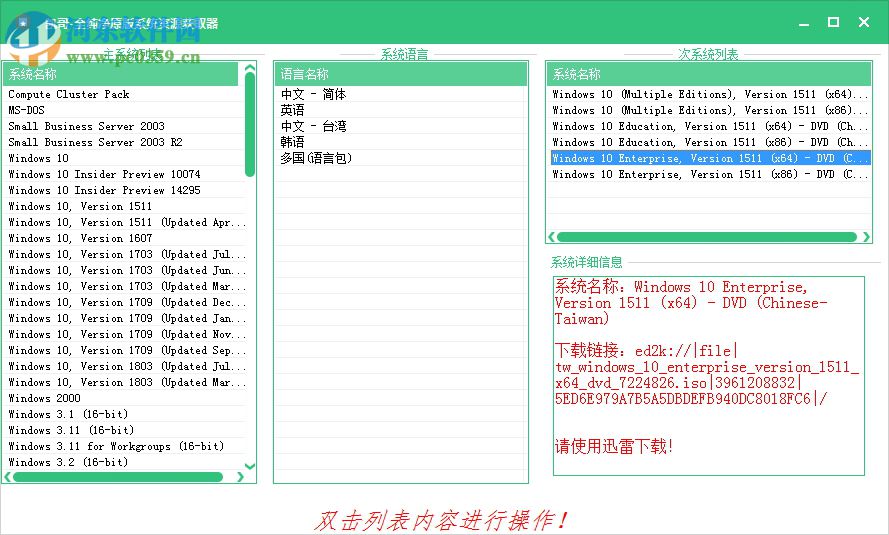Image resolution: width=889 pixels, height=535 pixels.
Task: Click the main system list vertical scrollbar thumb
Action: [250, 125]
